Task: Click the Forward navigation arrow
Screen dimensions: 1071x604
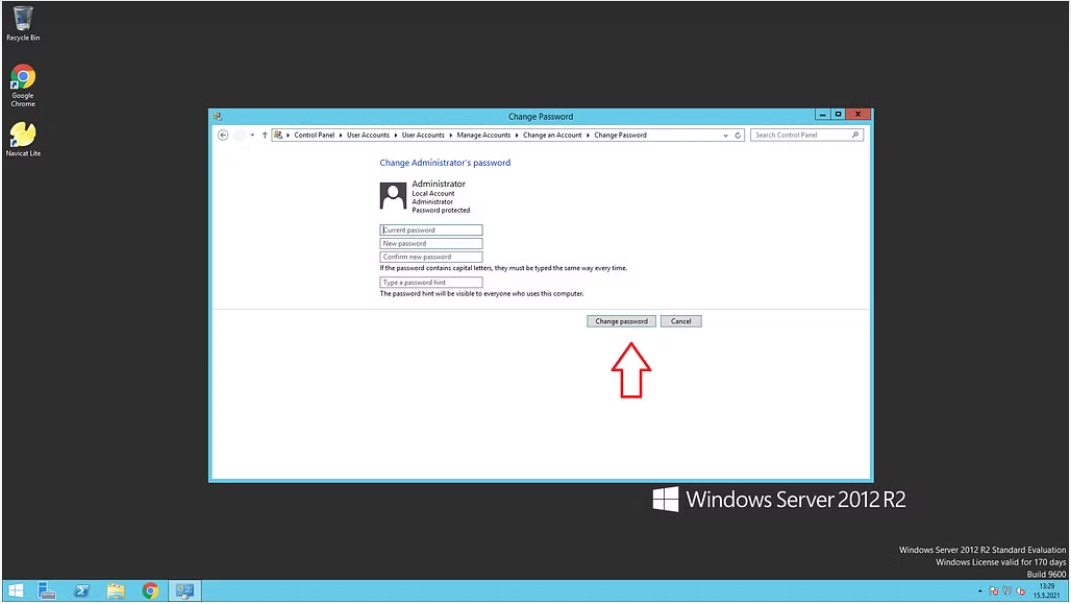Action: [x=239, y=135]
